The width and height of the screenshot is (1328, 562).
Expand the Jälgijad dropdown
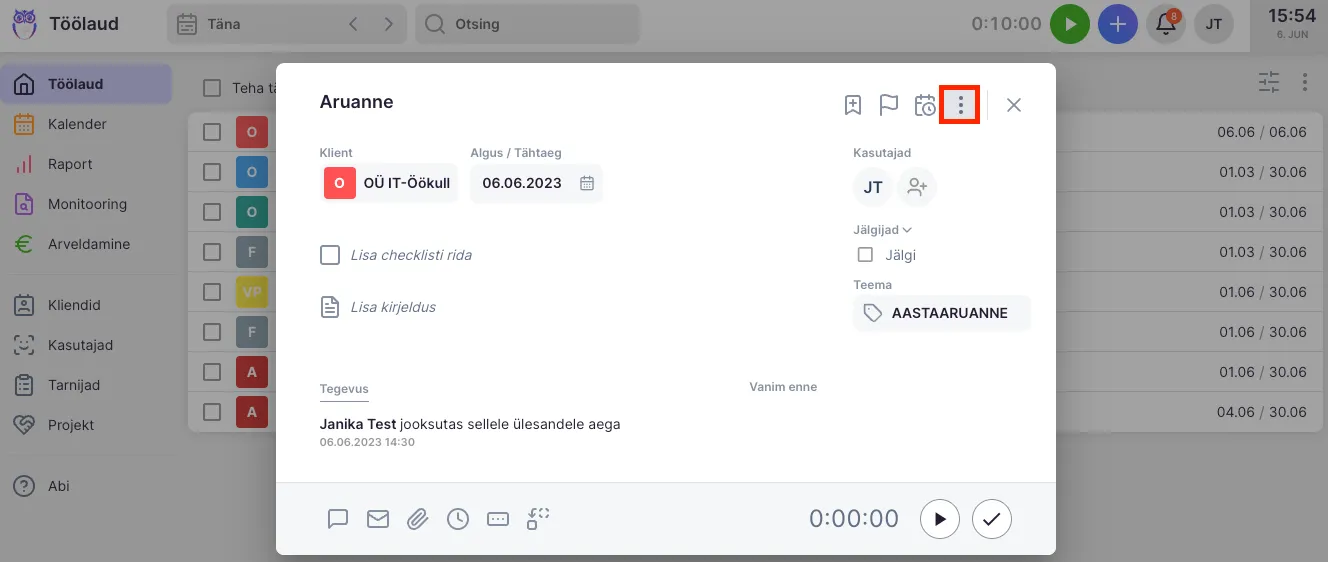(x=882, y=230)
